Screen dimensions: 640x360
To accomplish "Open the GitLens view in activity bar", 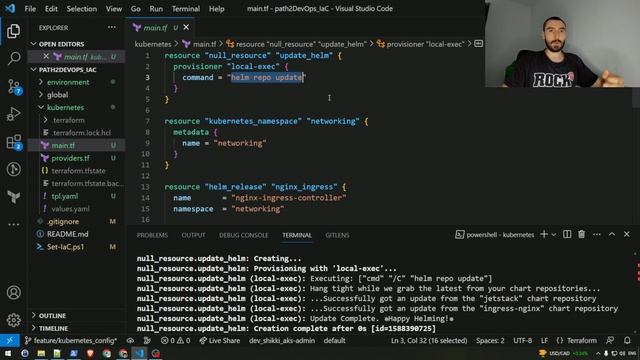I will click(13, 169).
